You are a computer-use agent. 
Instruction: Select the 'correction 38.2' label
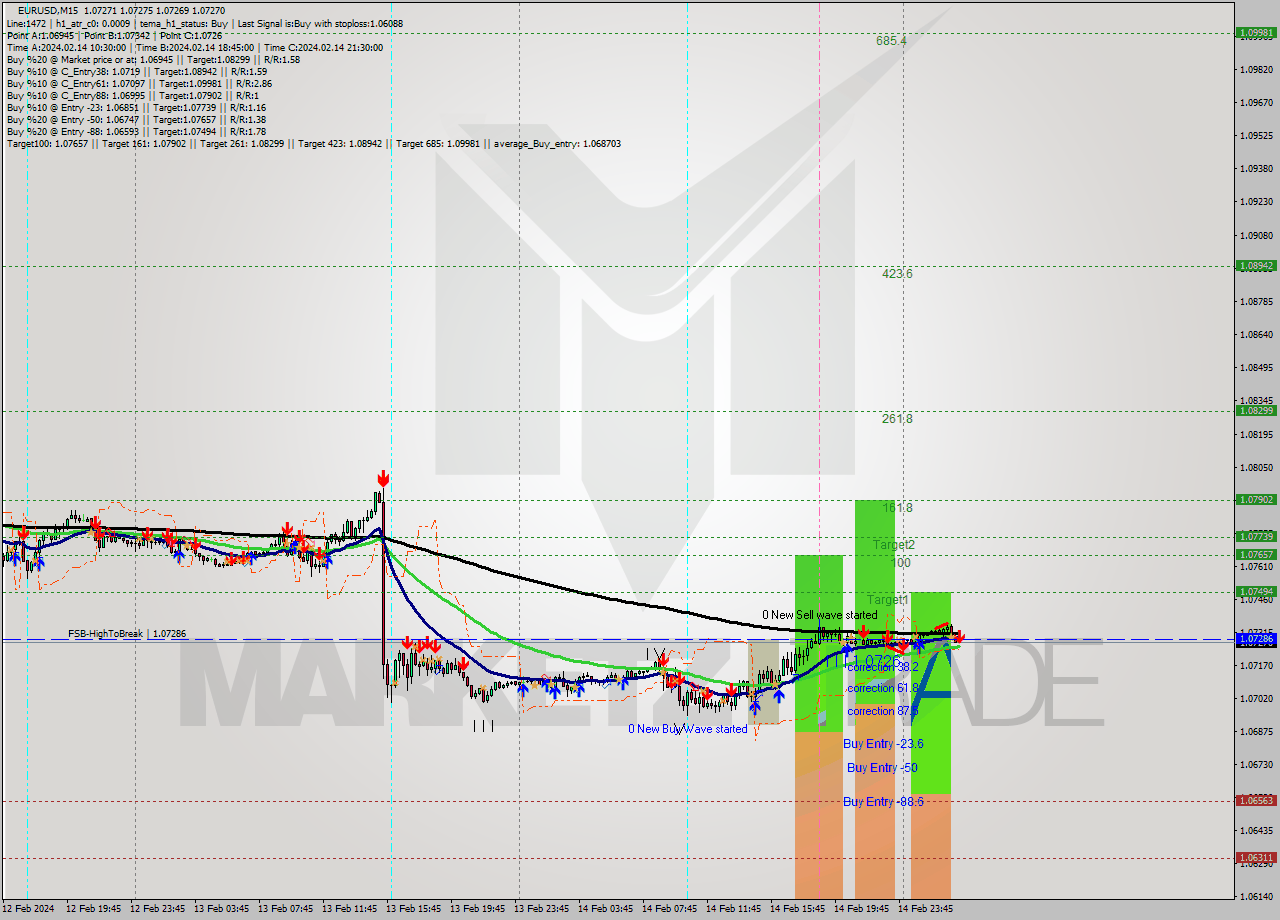point(882,666)
